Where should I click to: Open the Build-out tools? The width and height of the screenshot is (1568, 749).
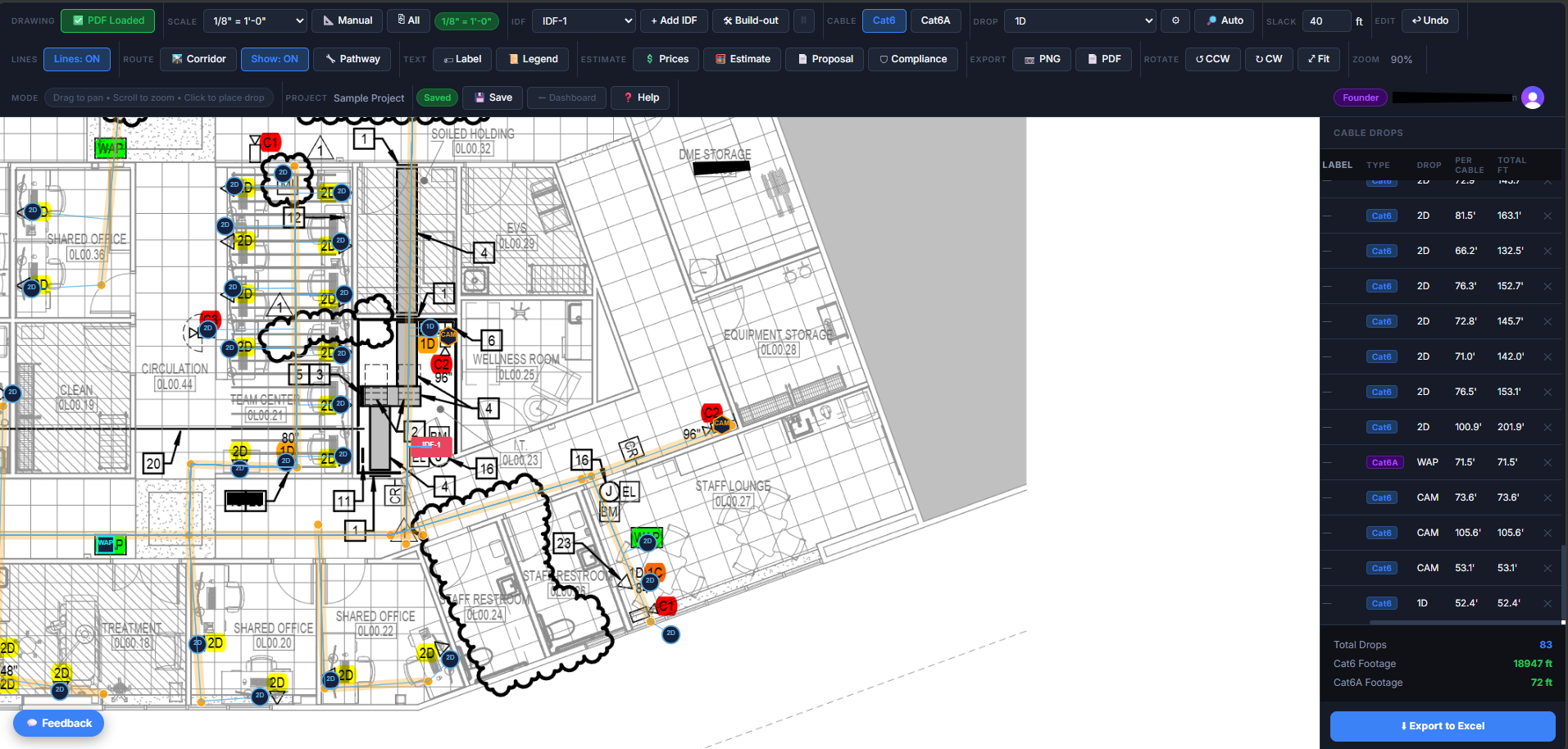[x=751, y=20]
